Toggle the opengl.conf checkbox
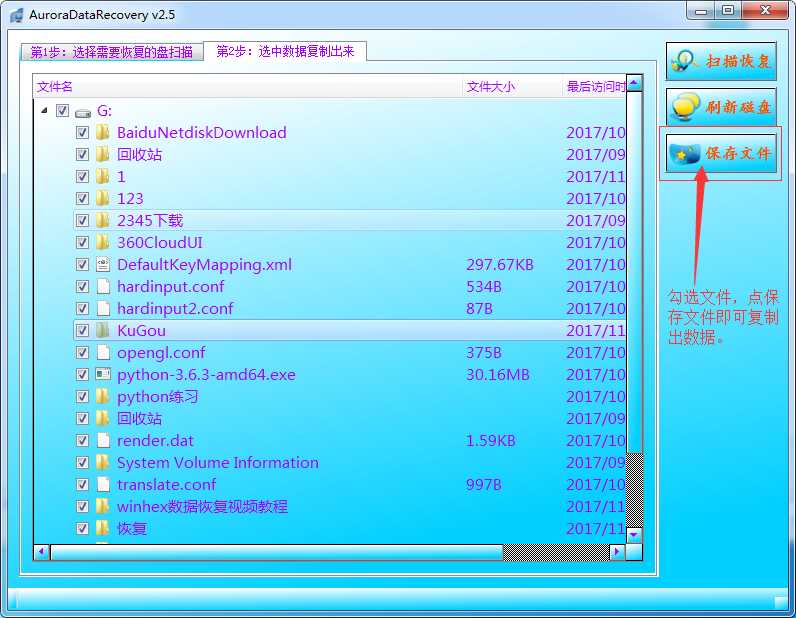 82,352
